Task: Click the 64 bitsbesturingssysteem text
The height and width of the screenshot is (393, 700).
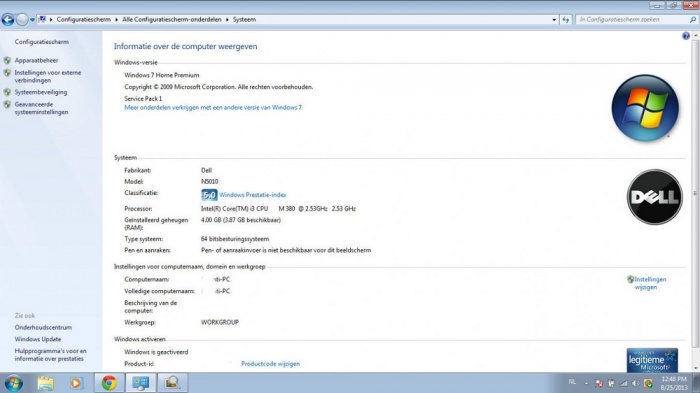Action: coord(235,239)
